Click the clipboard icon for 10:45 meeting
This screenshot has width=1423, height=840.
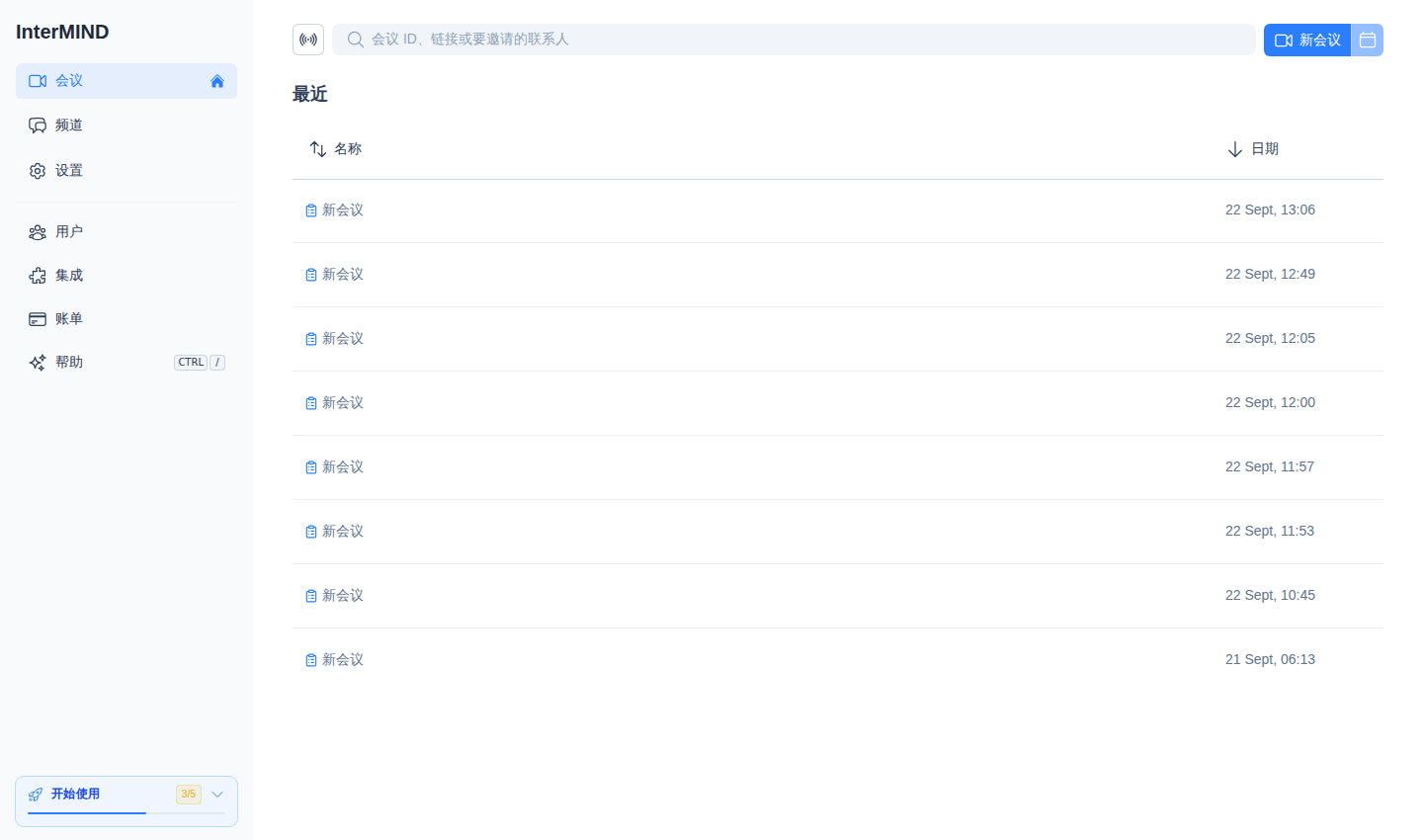pyautogui.click(x=311, y=596)
